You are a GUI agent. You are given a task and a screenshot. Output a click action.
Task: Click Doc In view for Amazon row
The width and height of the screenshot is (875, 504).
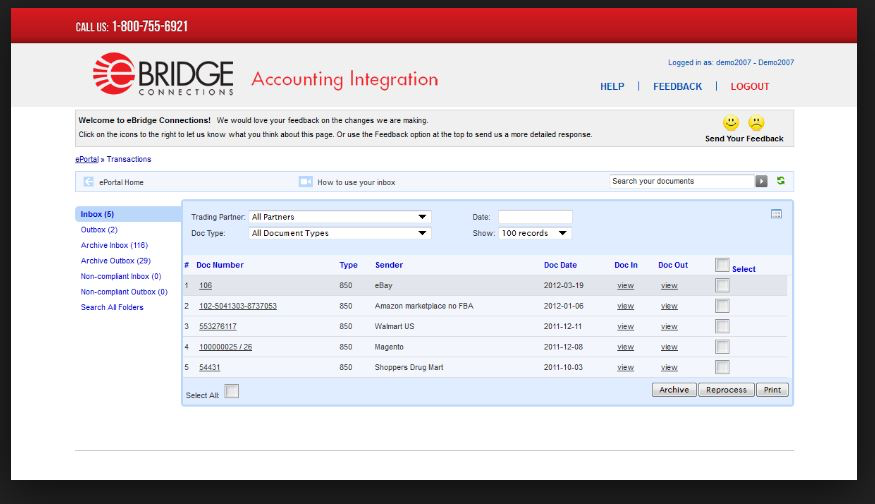626,306
